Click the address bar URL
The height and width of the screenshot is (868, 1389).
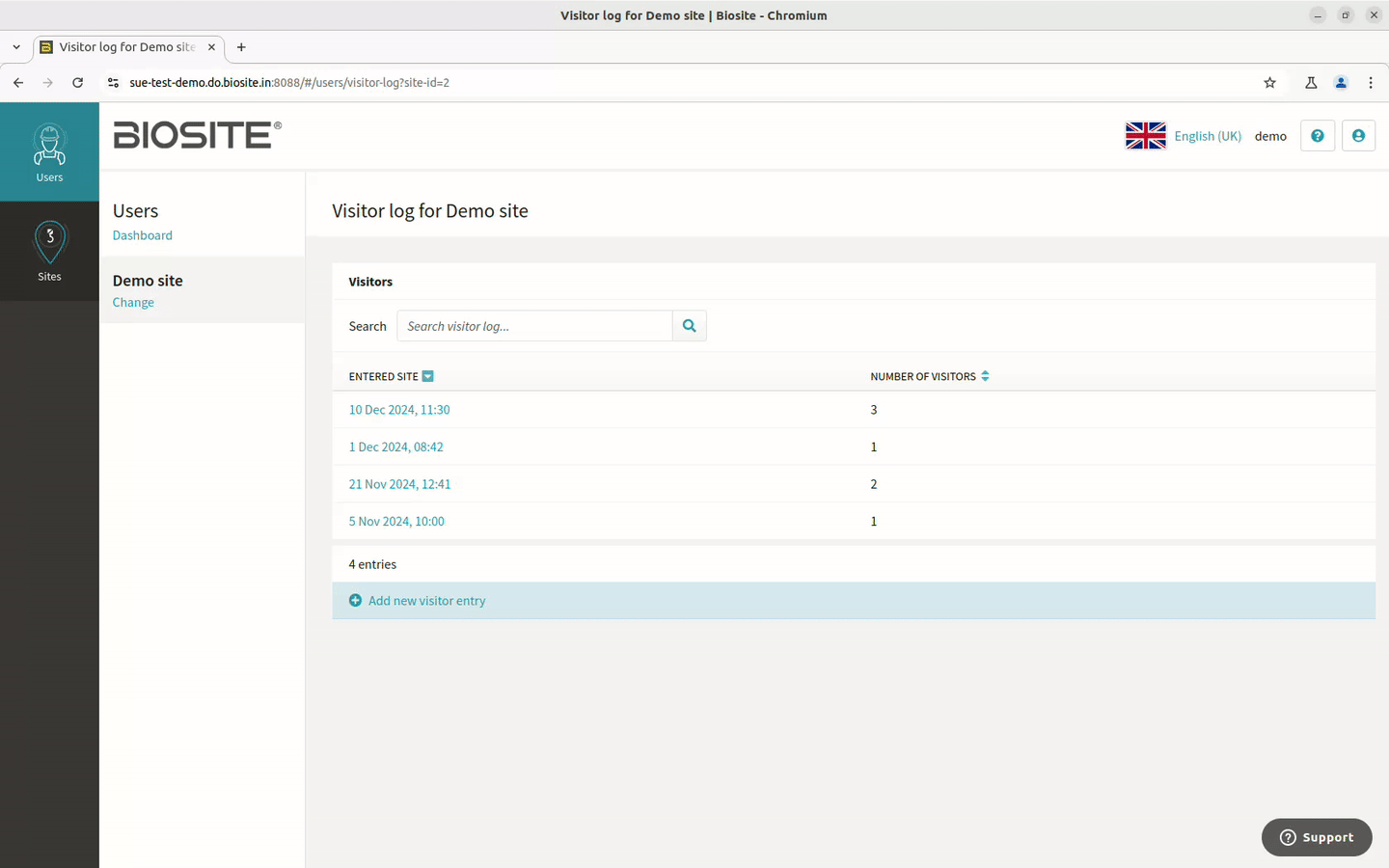(289, 83)
